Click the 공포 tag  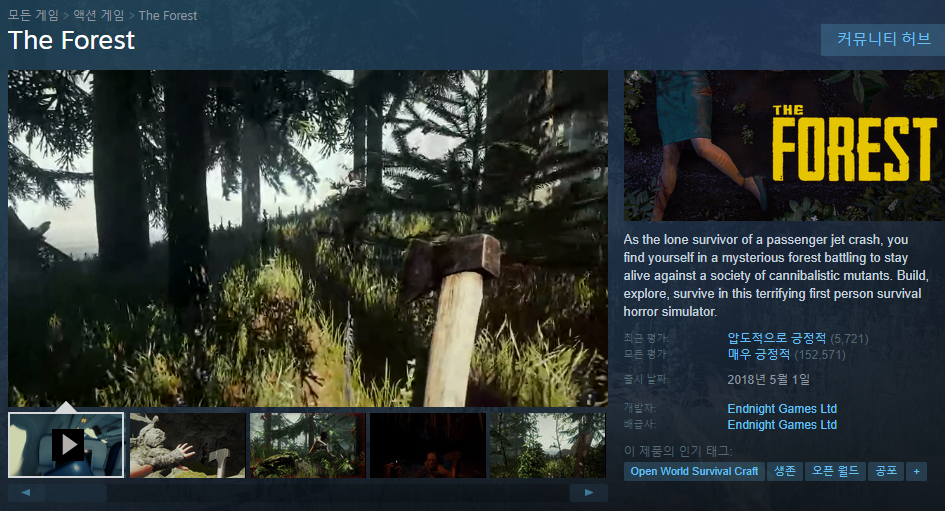pyautogui.click(x=886, y=471)
